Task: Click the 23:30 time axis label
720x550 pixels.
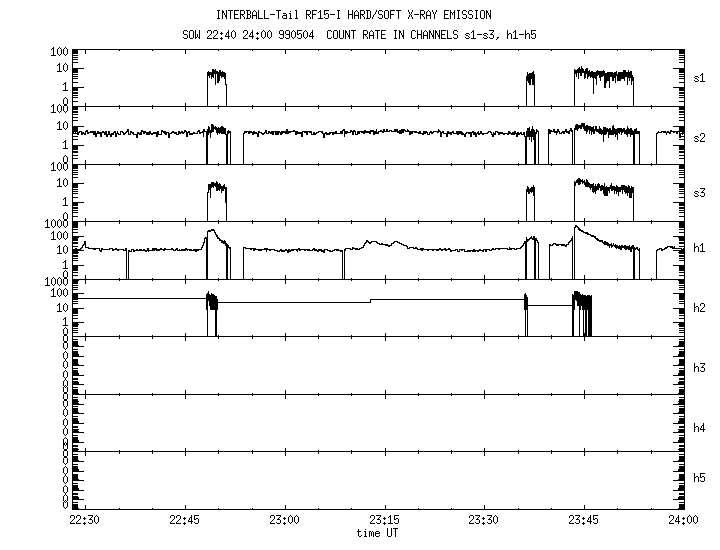Action: click(483, 520)
